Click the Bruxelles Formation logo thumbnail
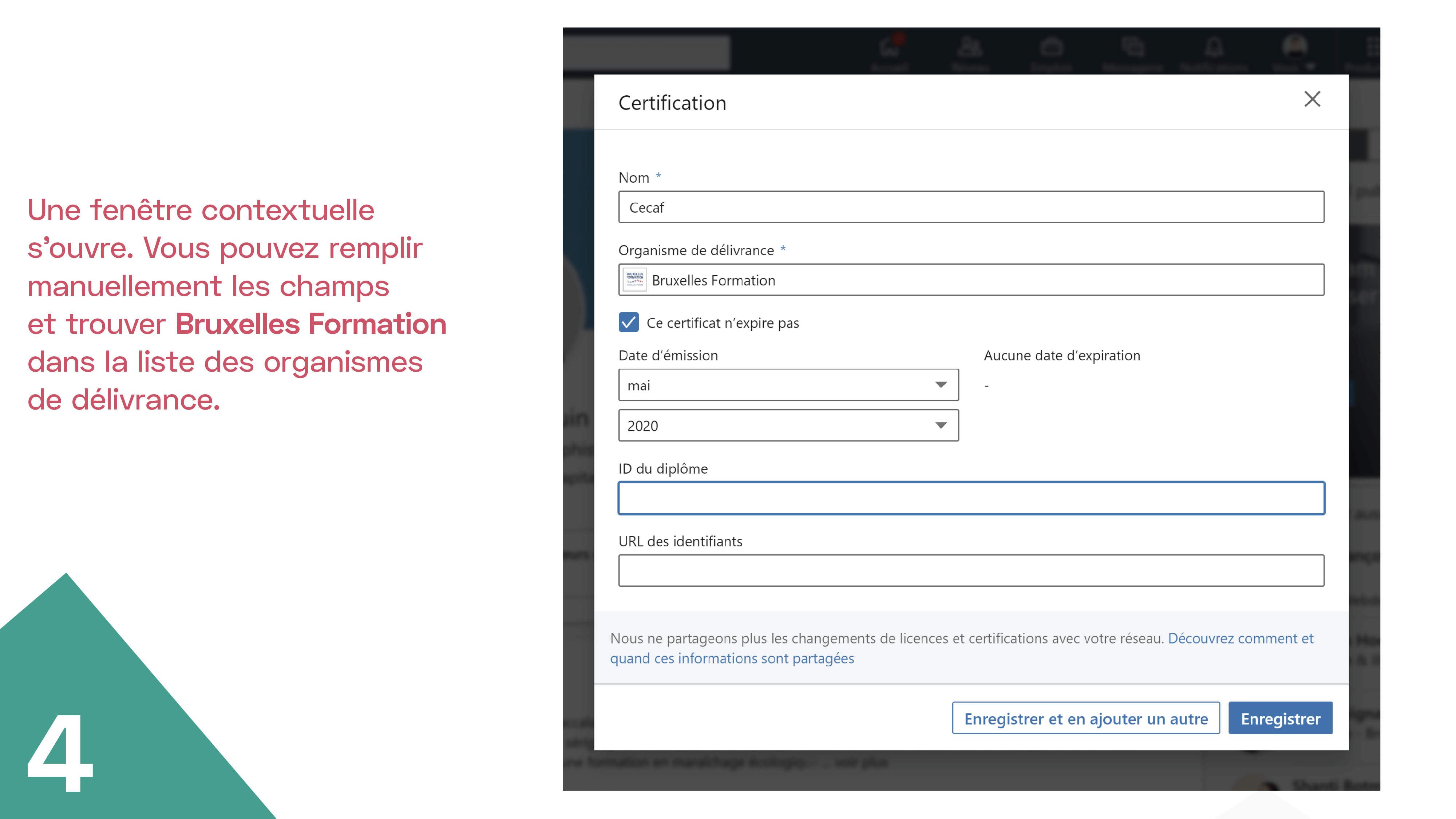The width and height of the screenshot is (1456, 819). click(634, 280)
